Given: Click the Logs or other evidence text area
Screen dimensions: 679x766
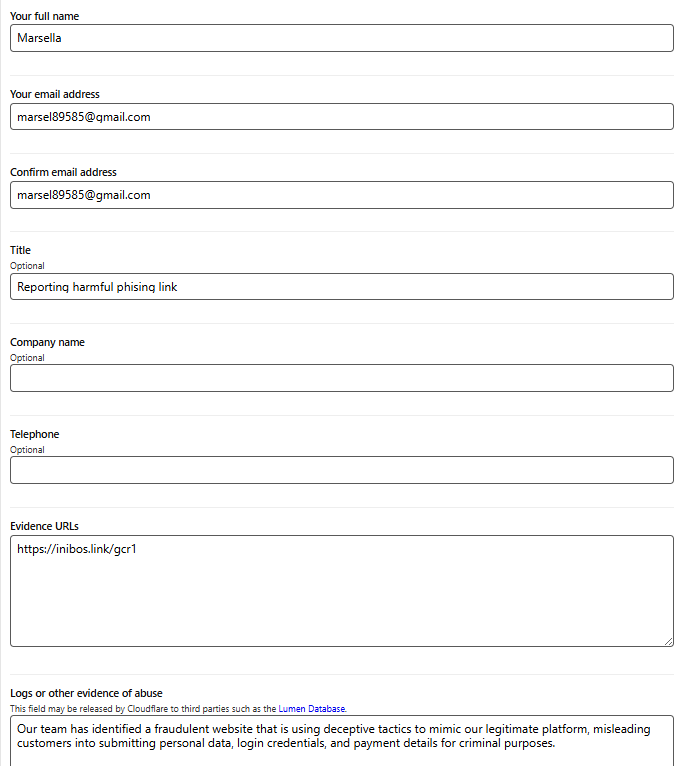Looking at the screenshot, I should [x=341, y=741].
